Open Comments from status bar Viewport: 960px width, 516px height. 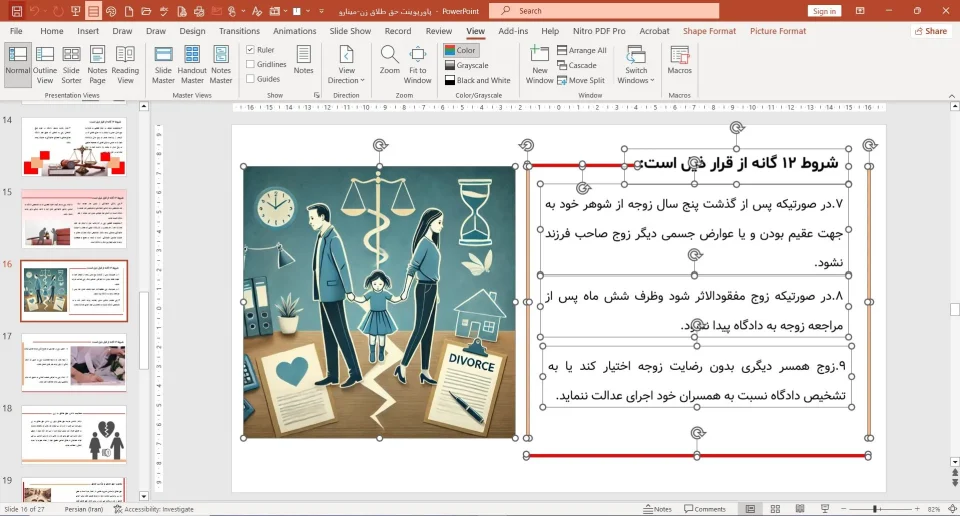(x=705, y=509)
